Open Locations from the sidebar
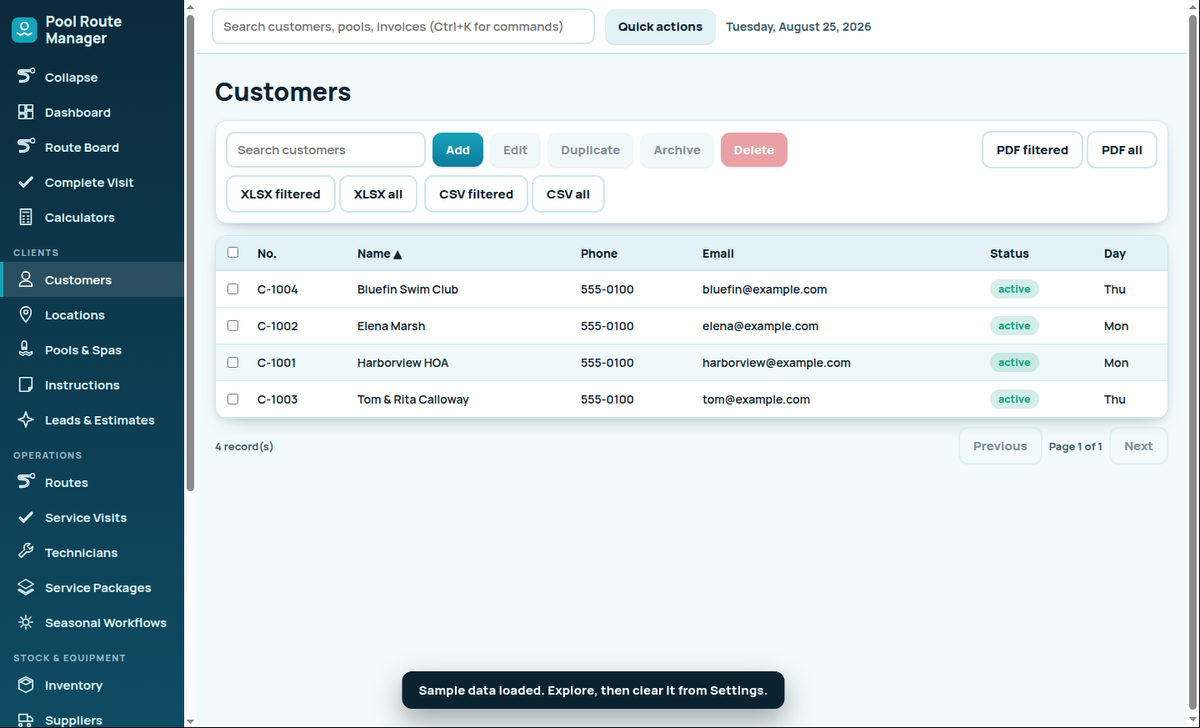This screenshot has height=728, width=1200. (92, 315)
